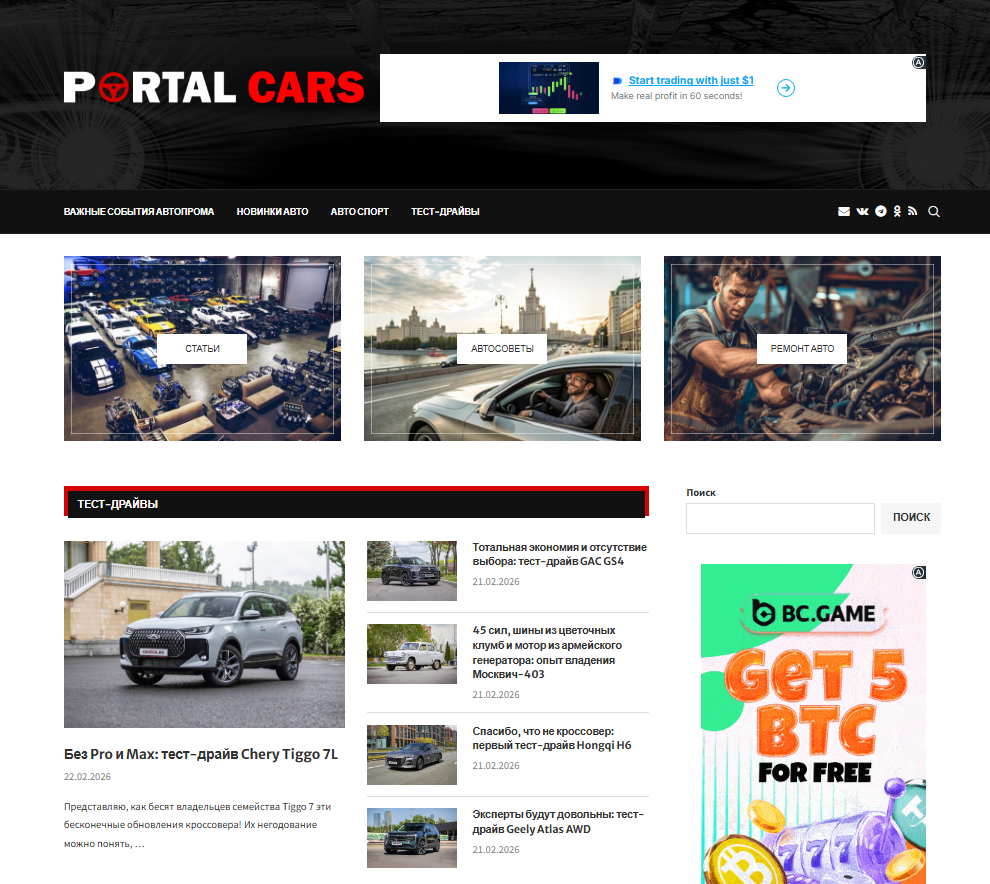Open Новинки авто menu item
The width and height of the screenshot is (990, 884).
click(272, 212)
